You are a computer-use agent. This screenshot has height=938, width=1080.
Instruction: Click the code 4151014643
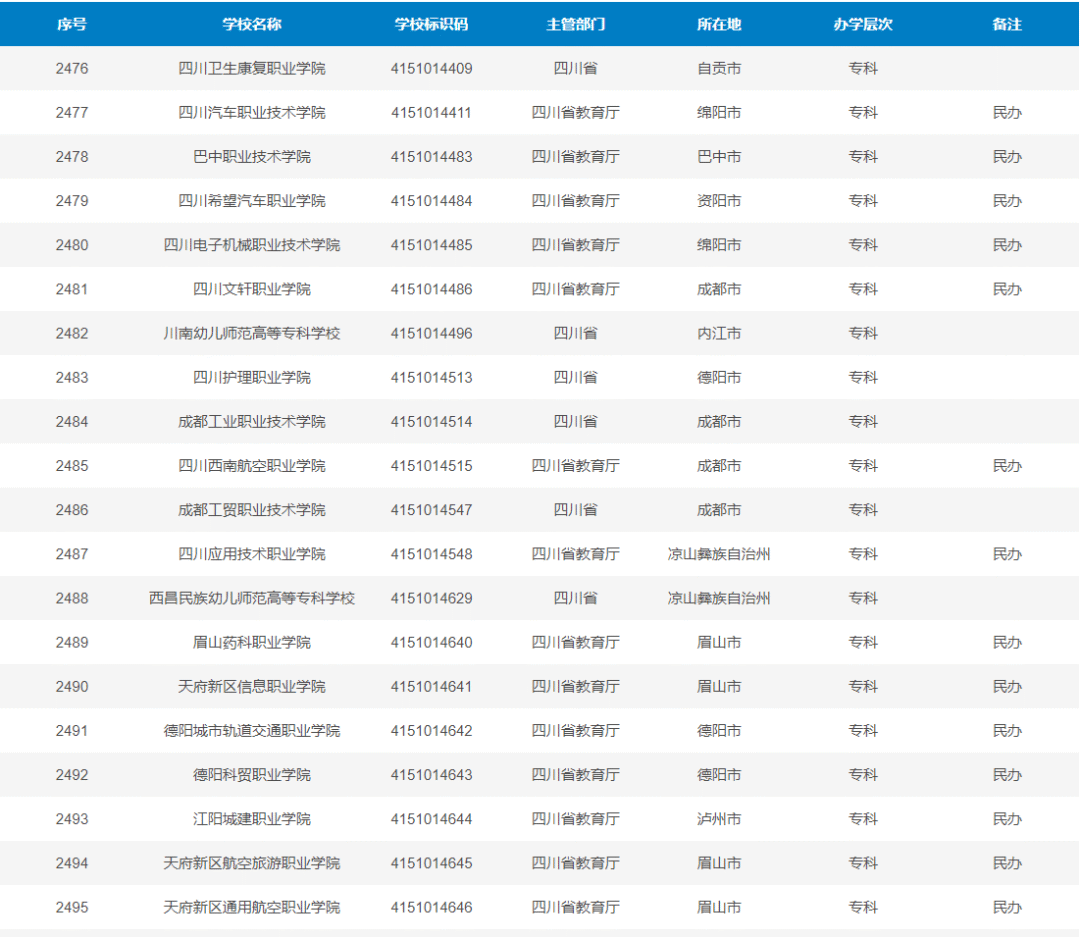(x=431, y=775)
